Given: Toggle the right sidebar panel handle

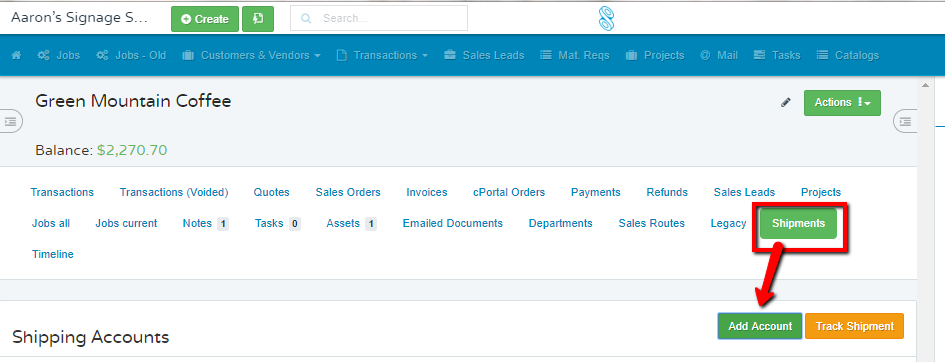Looking at the screenshot, I should pos(905,121).
